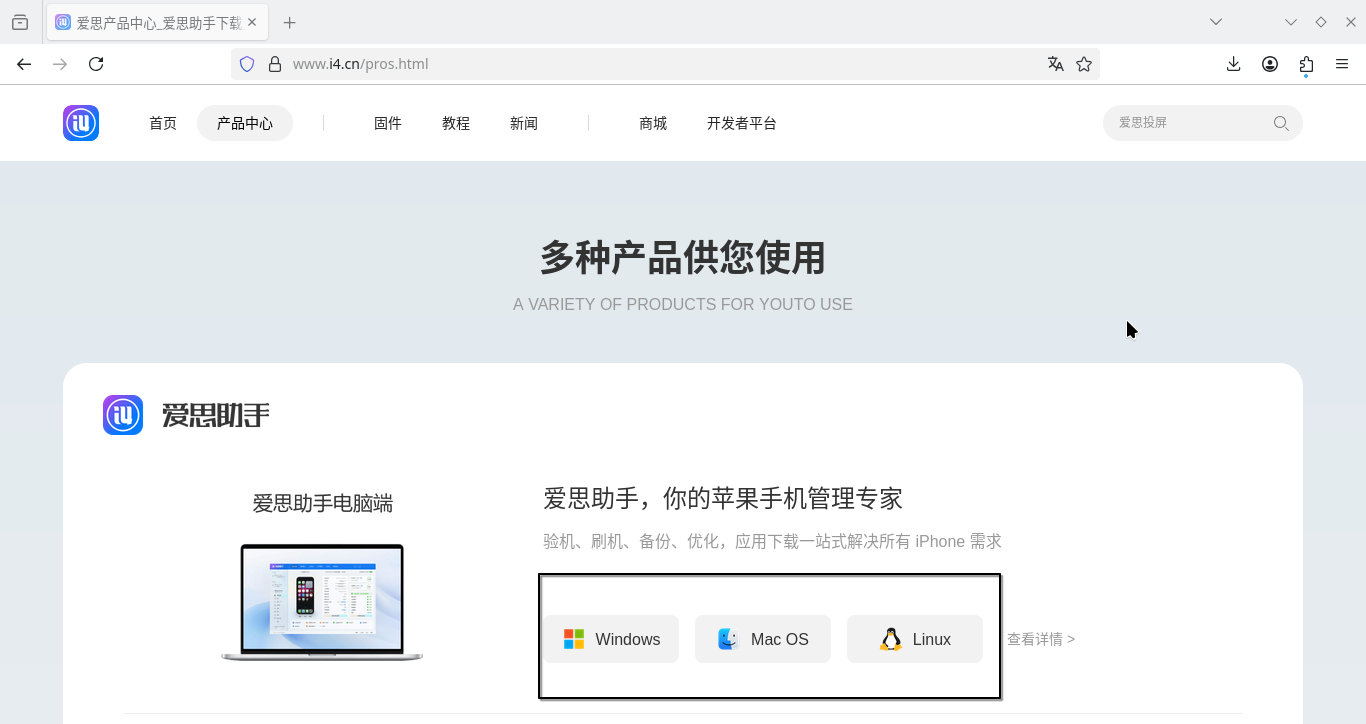Viewport: 1366px width, 724px height.
Task: Click the 爱思助手 logo icon in card
Action: coord(123,415)
